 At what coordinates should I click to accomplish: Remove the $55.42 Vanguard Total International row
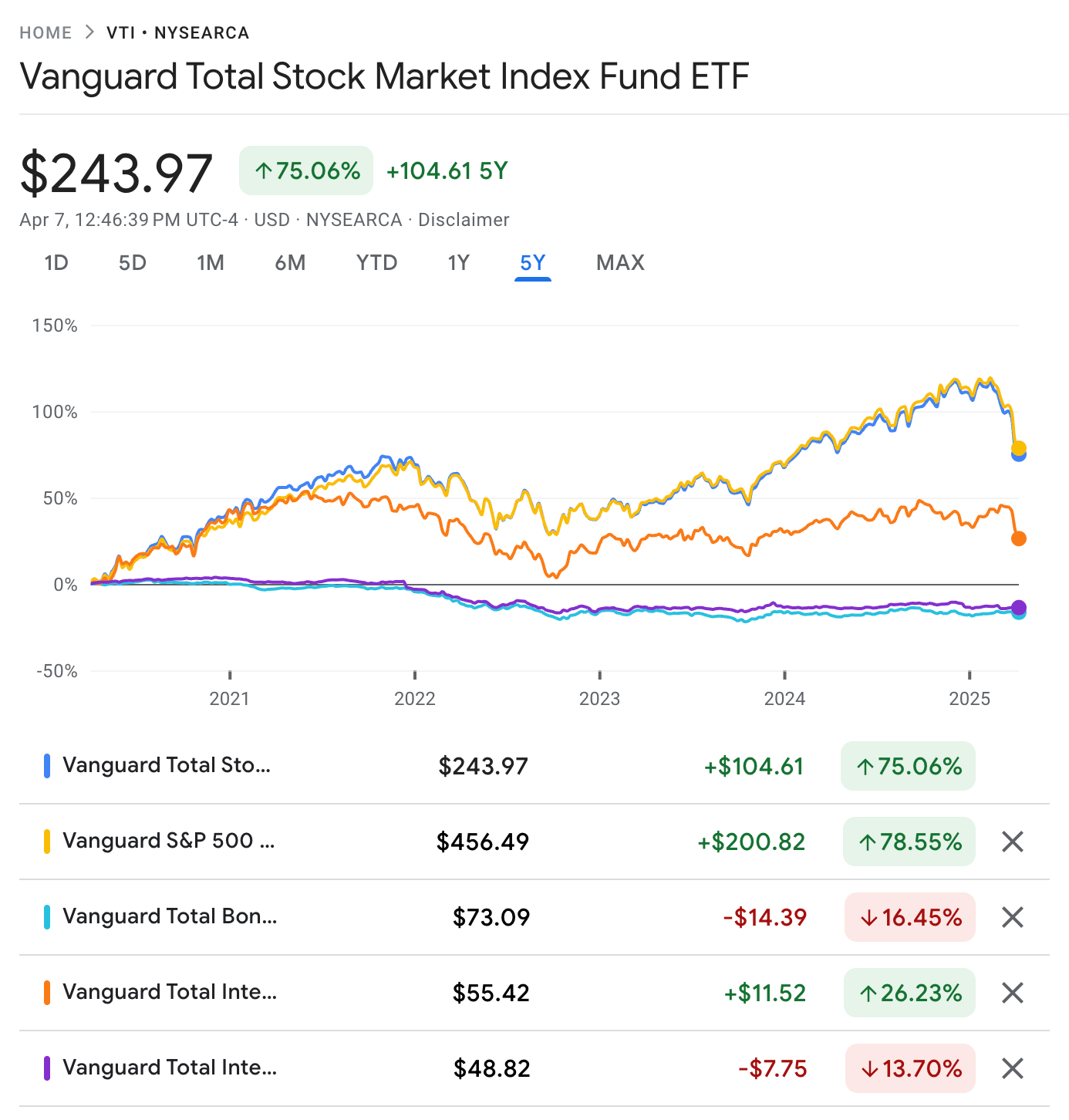coord(1012,993)
